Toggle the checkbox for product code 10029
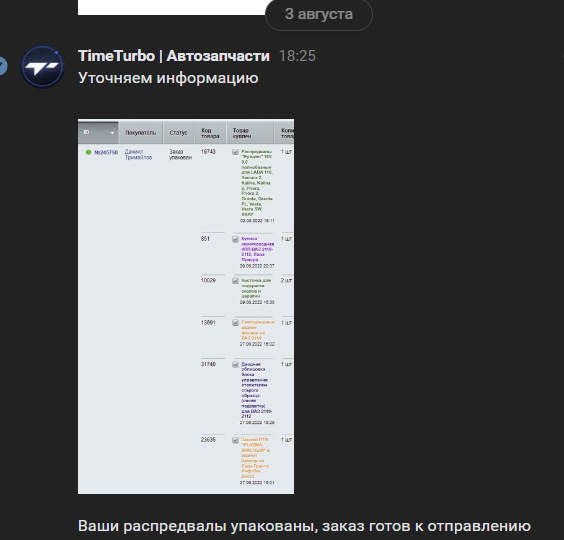The width and height of the screenshot is (564, 540). 235,281
